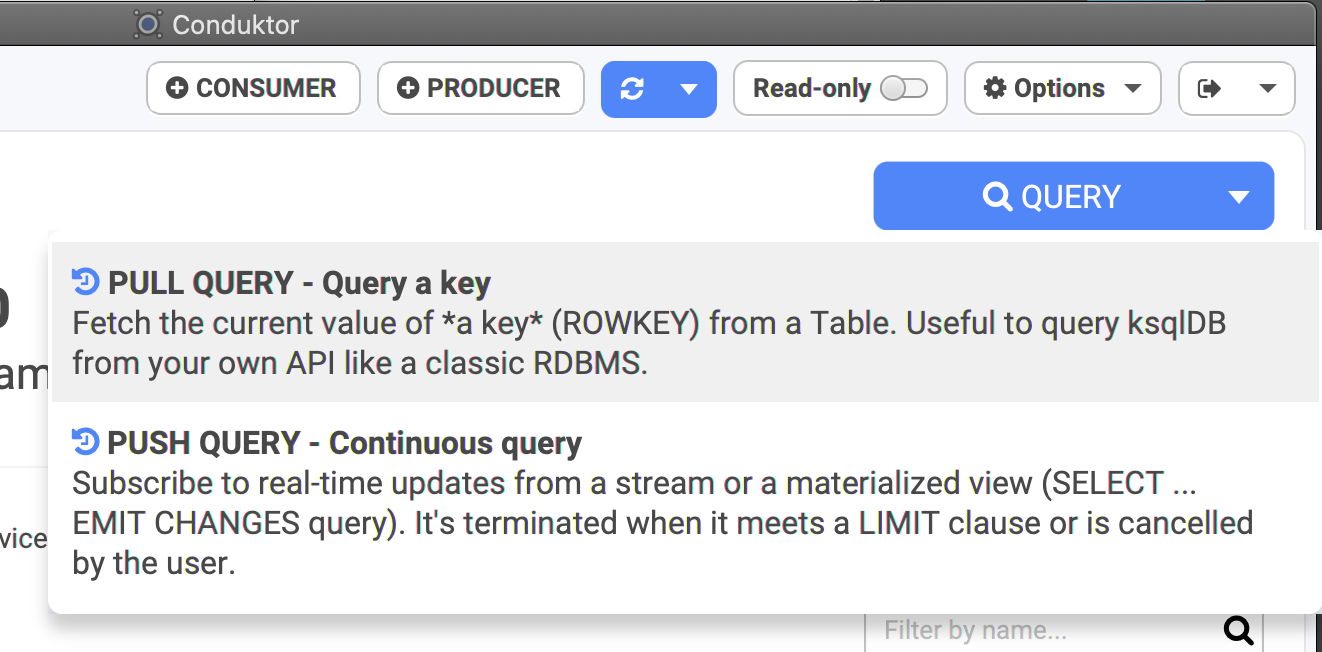Select PUSH QUERY - Continuous query
This screenshot has height=652, width=1322.
click(685, 503)
